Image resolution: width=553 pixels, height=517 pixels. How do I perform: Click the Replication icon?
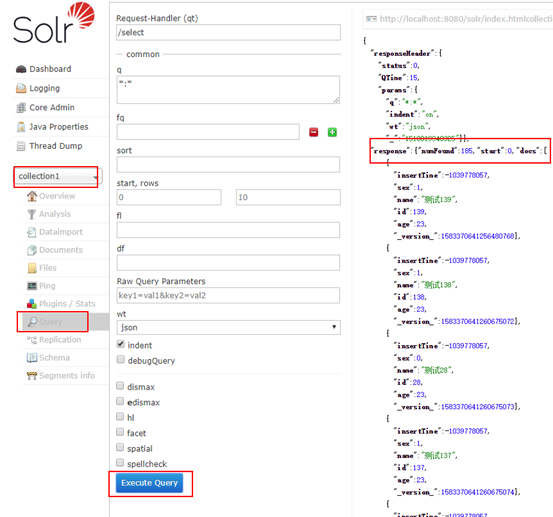point(32,340)
